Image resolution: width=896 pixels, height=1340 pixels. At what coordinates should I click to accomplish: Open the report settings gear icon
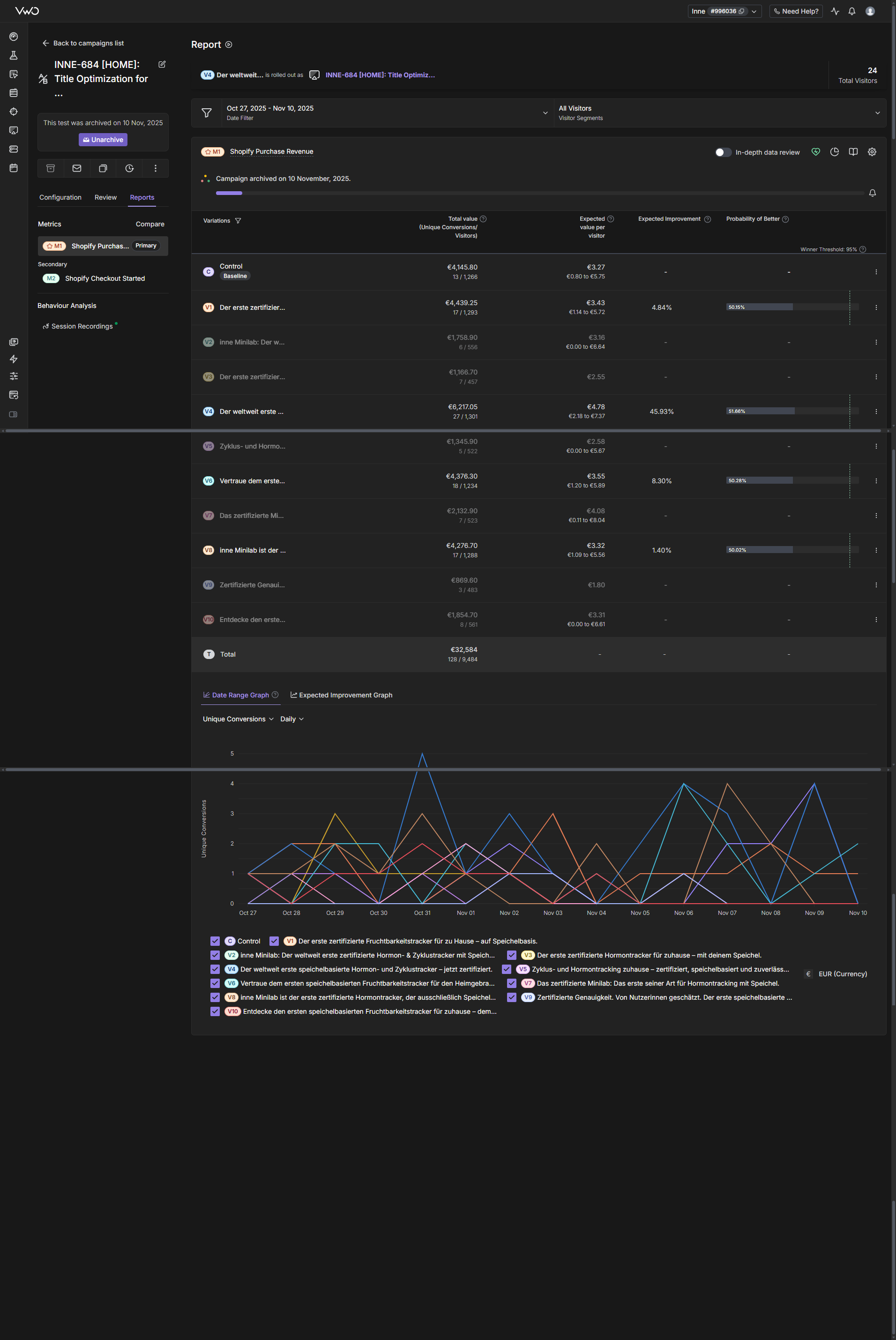[x=872, y=152]
